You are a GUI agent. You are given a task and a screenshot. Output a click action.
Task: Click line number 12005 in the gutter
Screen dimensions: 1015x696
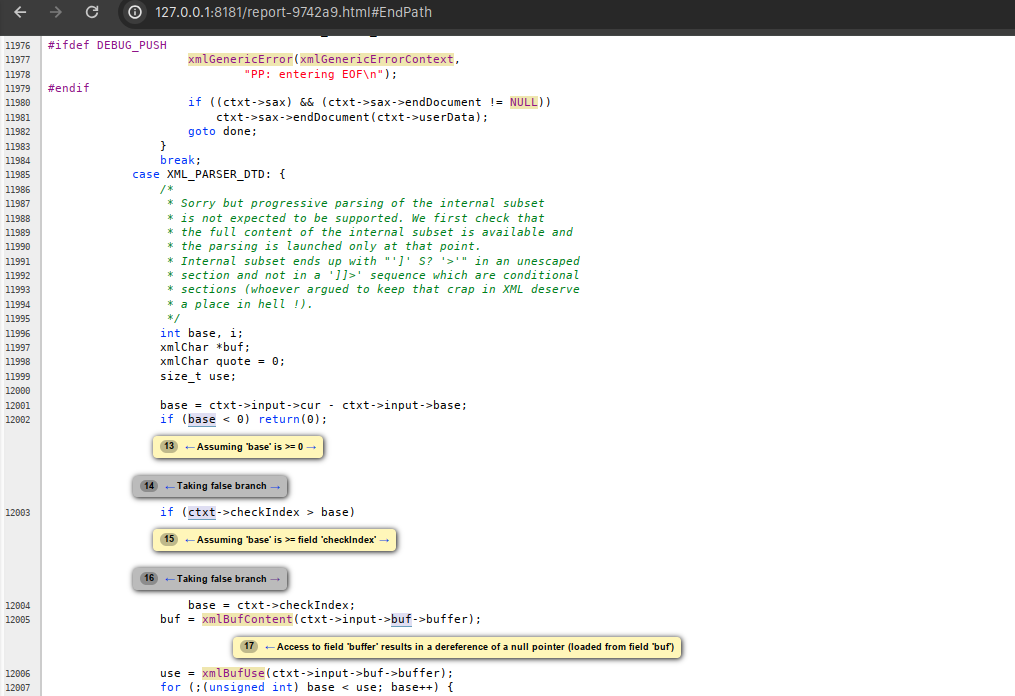tap(18, 620)
